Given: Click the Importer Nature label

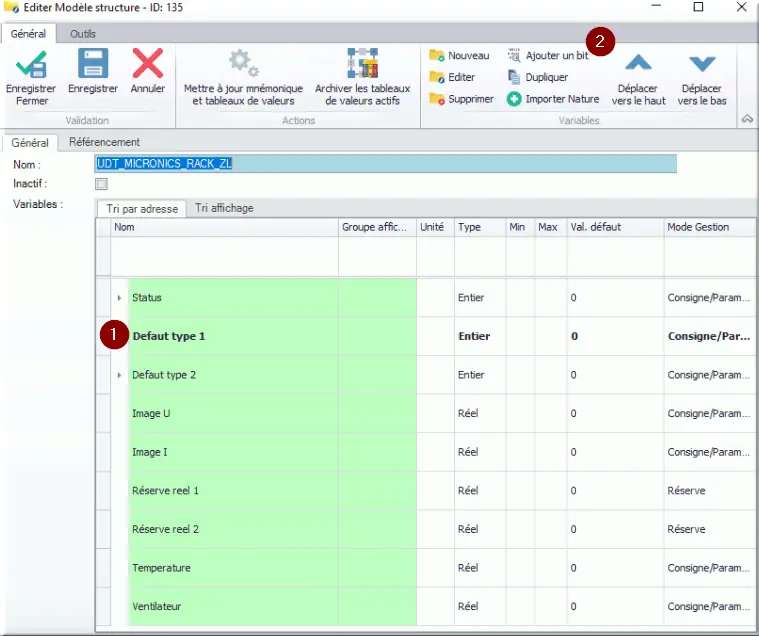Looking at the screenshot, I should 562,99.
